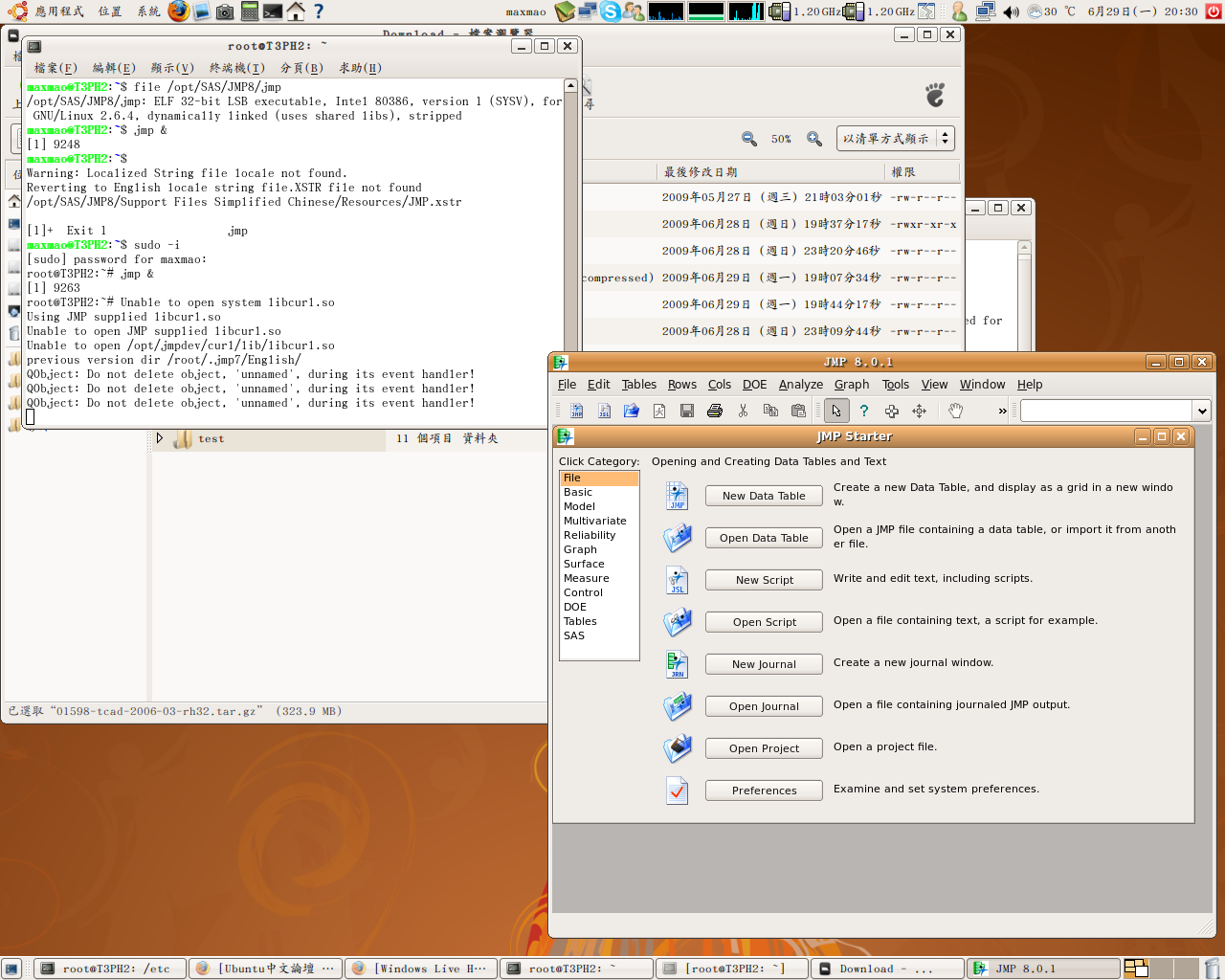The width and height of the screenshot is (1225, 980).
Task: Open the Graph menu in JMP
Action: (852, 385)
